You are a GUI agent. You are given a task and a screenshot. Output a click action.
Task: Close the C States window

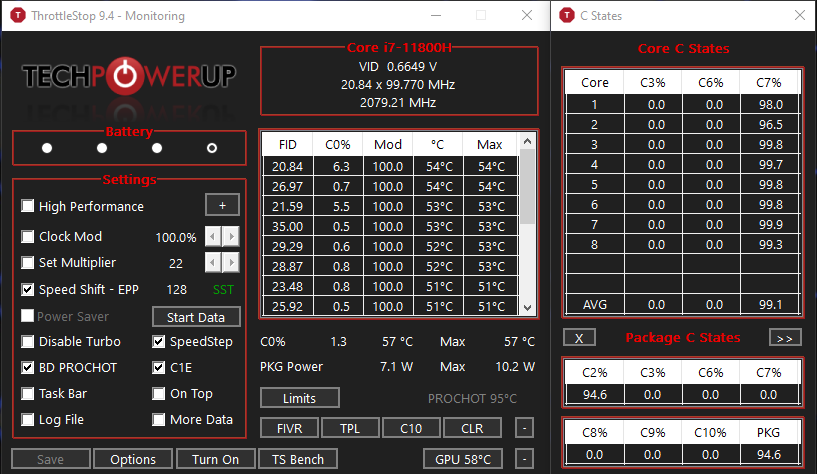pyautogui.click(x=800, y=16)
